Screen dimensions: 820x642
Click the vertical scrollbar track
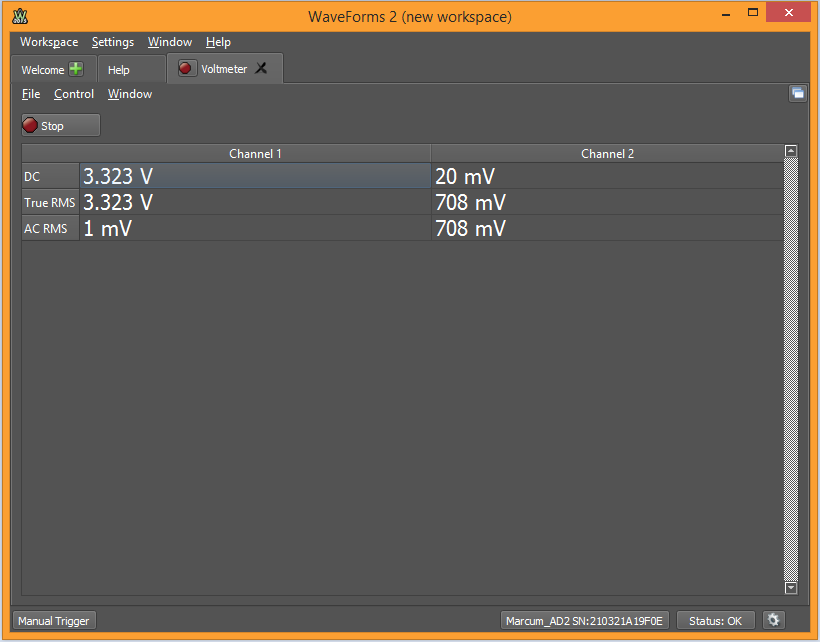pos(791,370)
